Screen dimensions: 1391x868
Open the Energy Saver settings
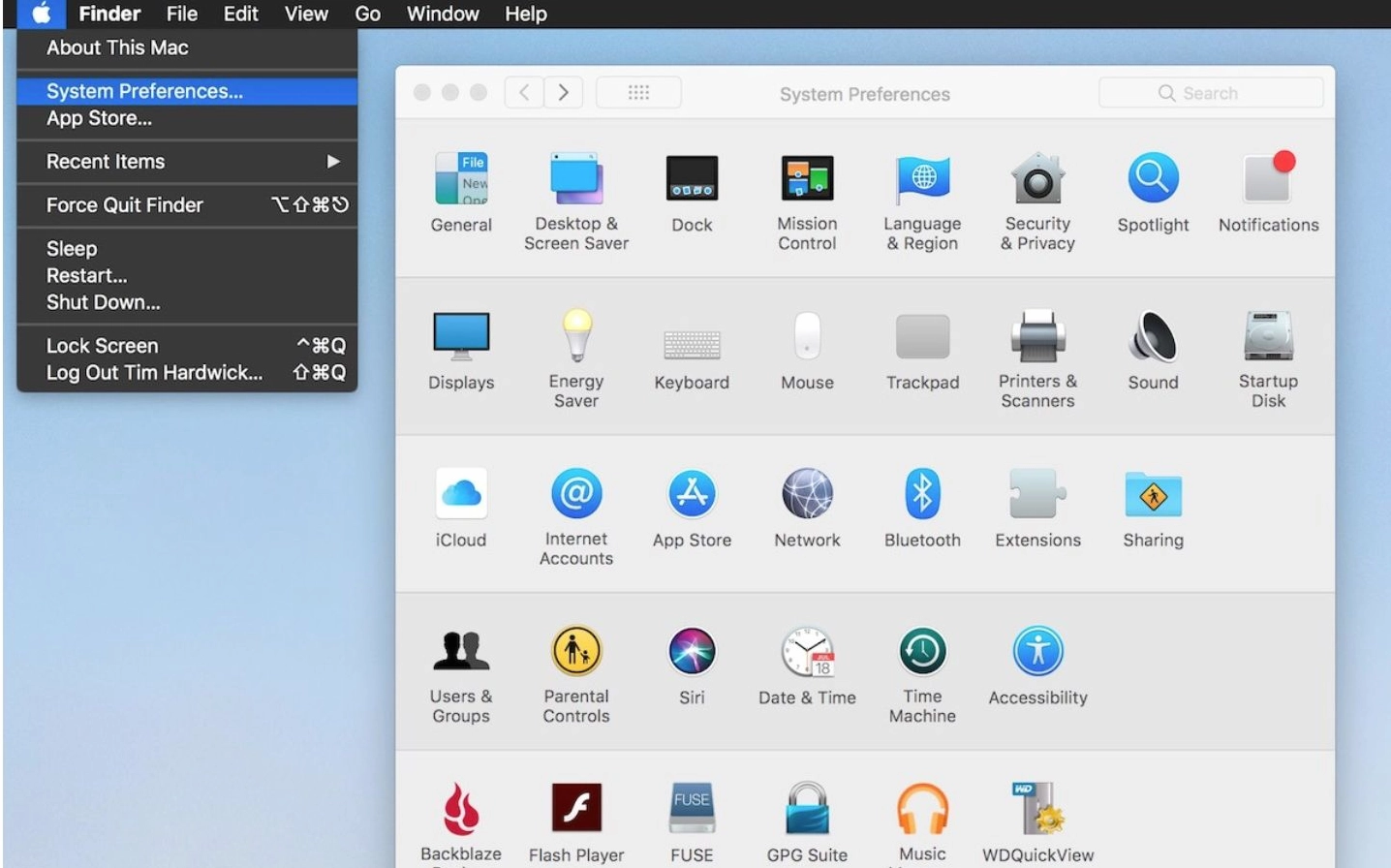coord(576,344)
